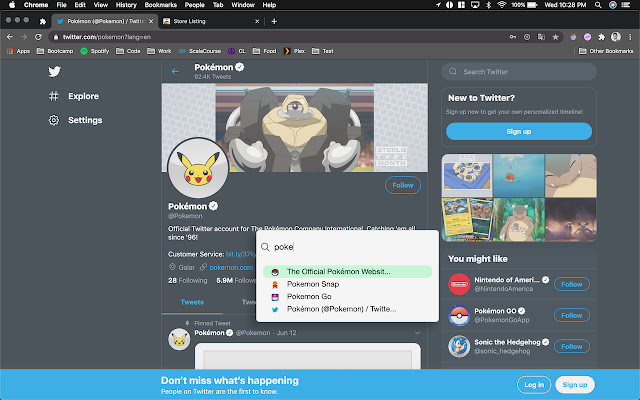Click the browser forward button
This screenshot has width=640, height=400.
pos(24,37)
